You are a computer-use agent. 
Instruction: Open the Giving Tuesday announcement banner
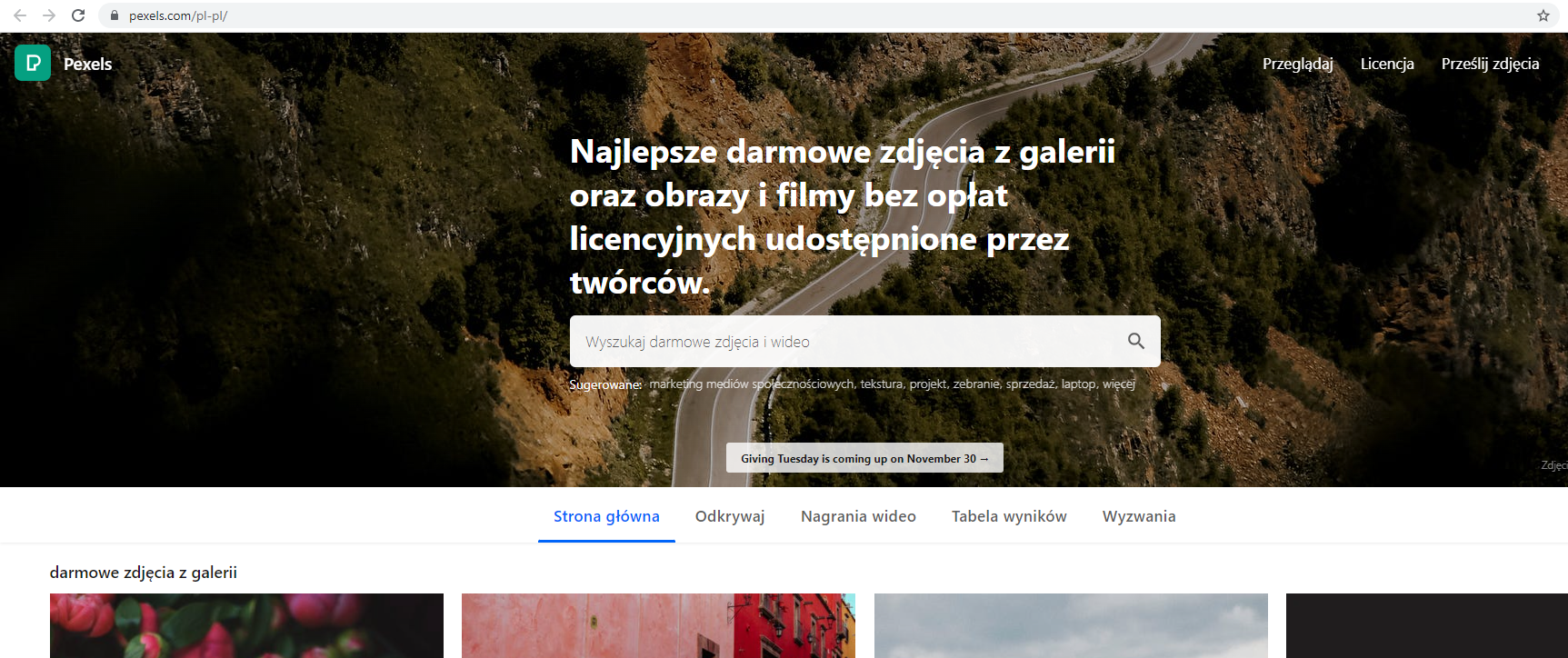click(864, 458)
